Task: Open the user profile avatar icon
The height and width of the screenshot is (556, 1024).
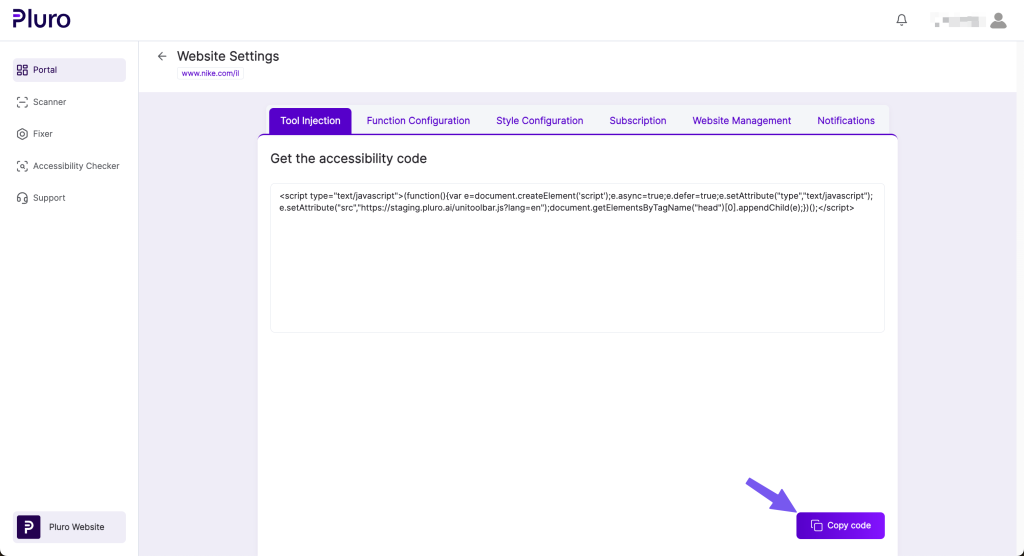Action: coord(997,20)
